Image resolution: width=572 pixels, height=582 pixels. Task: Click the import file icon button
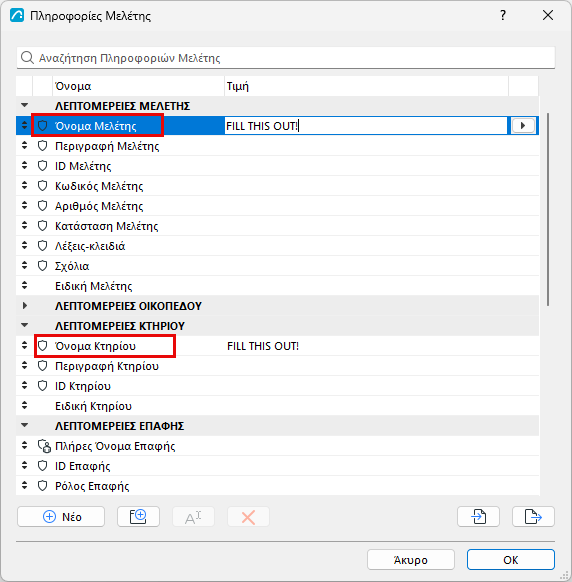[x=478, y=517]
